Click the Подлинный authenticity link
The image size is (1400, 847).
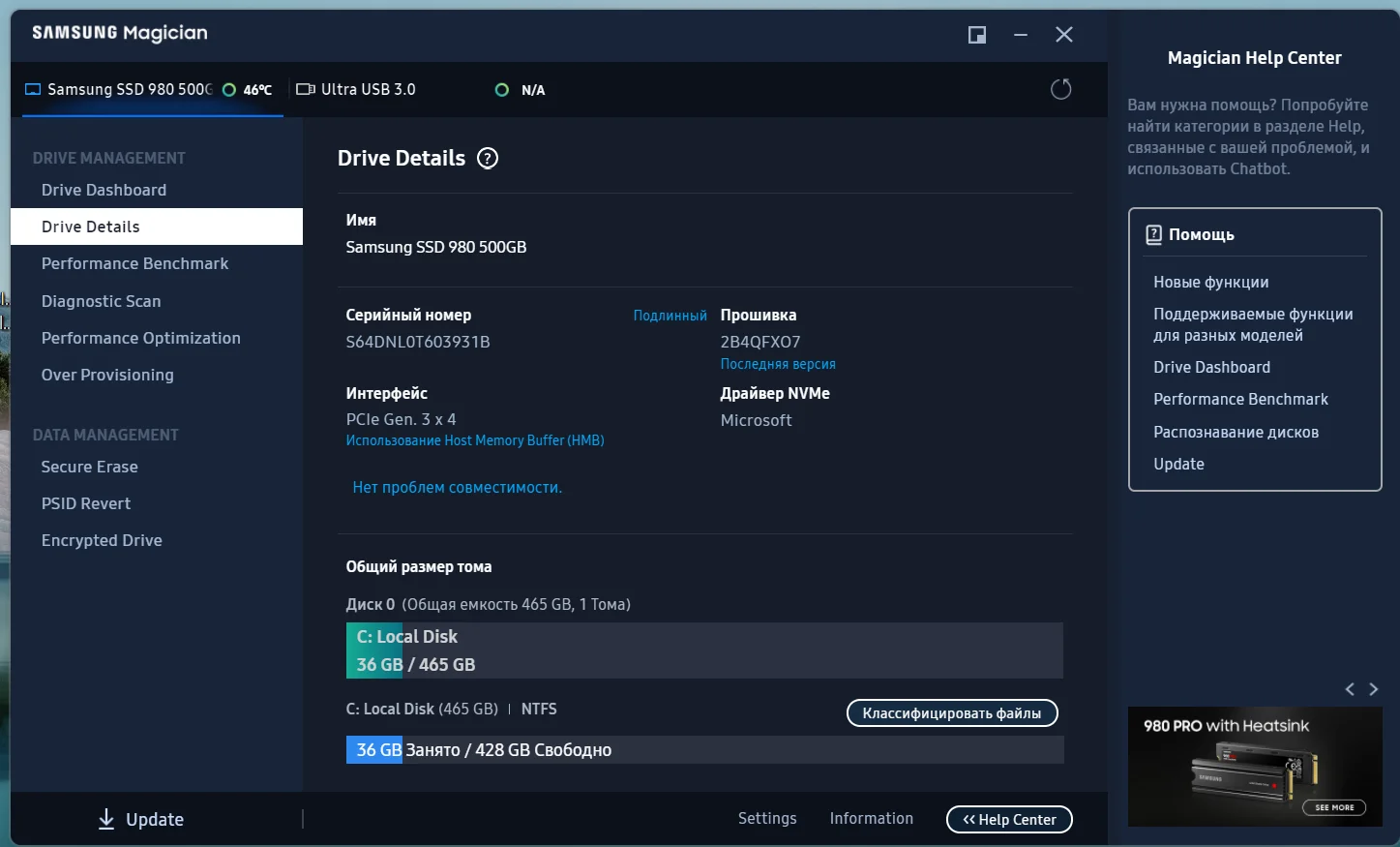[x=670, y=316]
